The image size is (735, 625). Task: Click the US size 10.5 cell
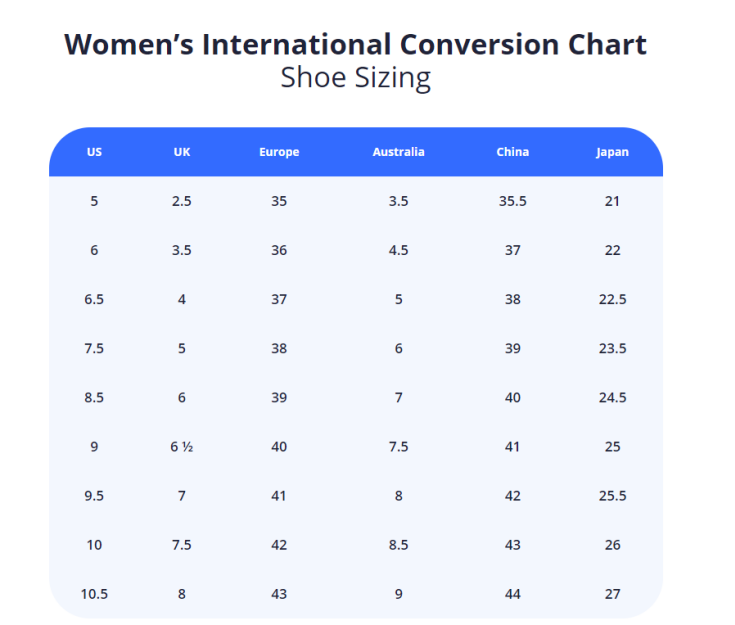94,594
